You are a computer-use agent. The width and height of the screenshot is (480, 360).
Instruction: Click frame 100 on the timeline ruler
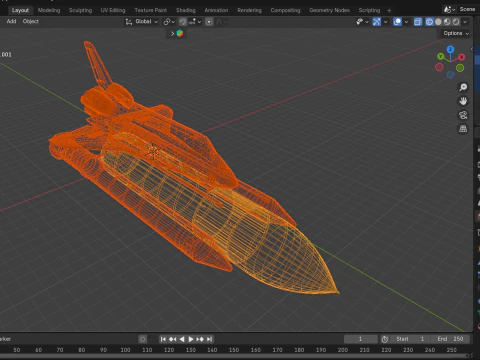click(x=125, y=350)
